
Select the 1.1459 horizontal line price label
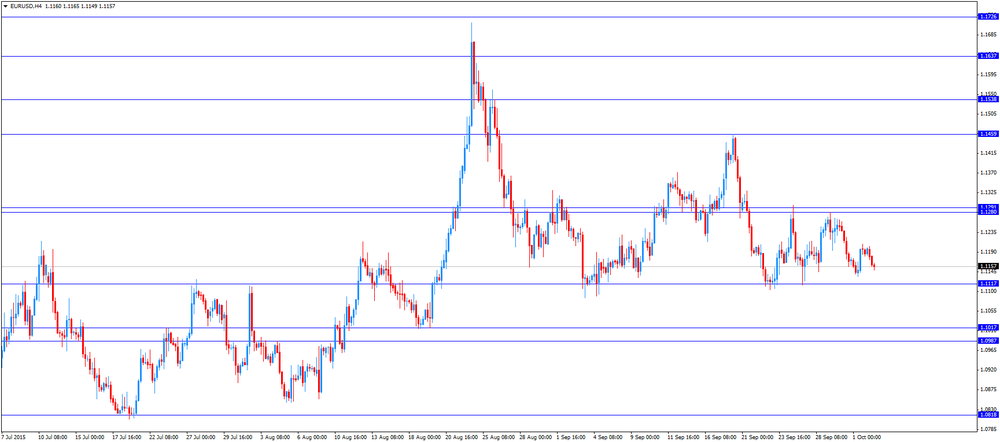pyautogui.click(x=988, y=134)
